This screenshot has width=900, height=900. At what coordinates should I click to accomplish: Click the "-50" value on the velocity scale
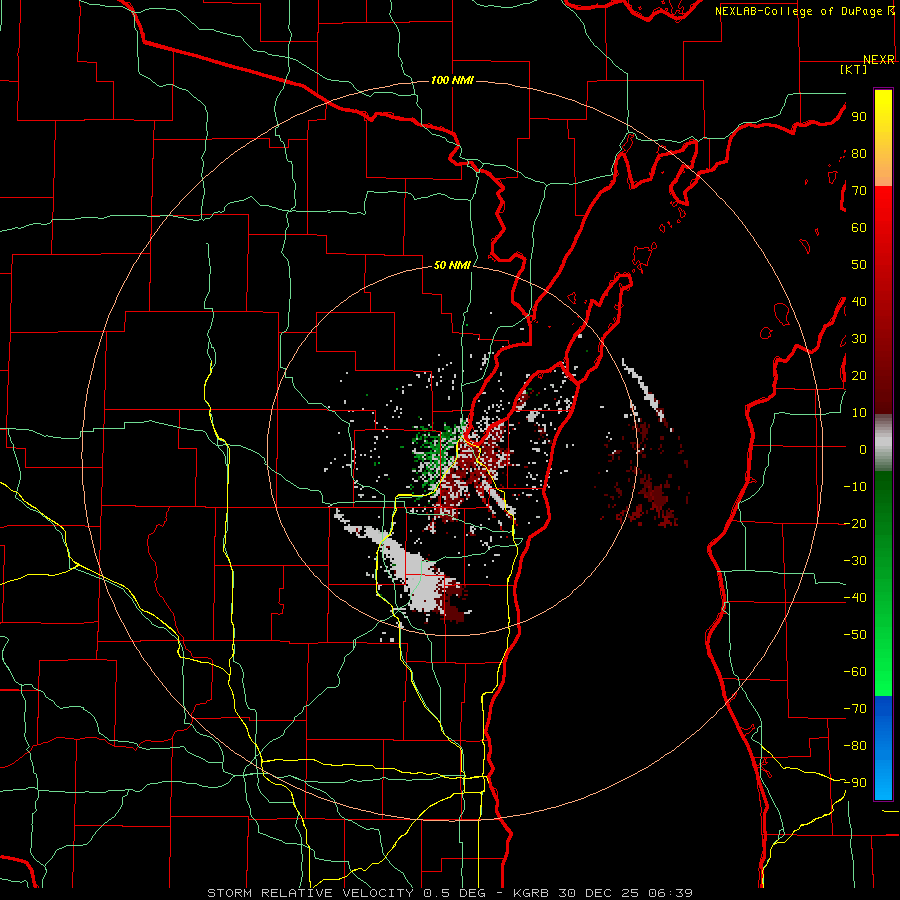(x=855, y=635)
